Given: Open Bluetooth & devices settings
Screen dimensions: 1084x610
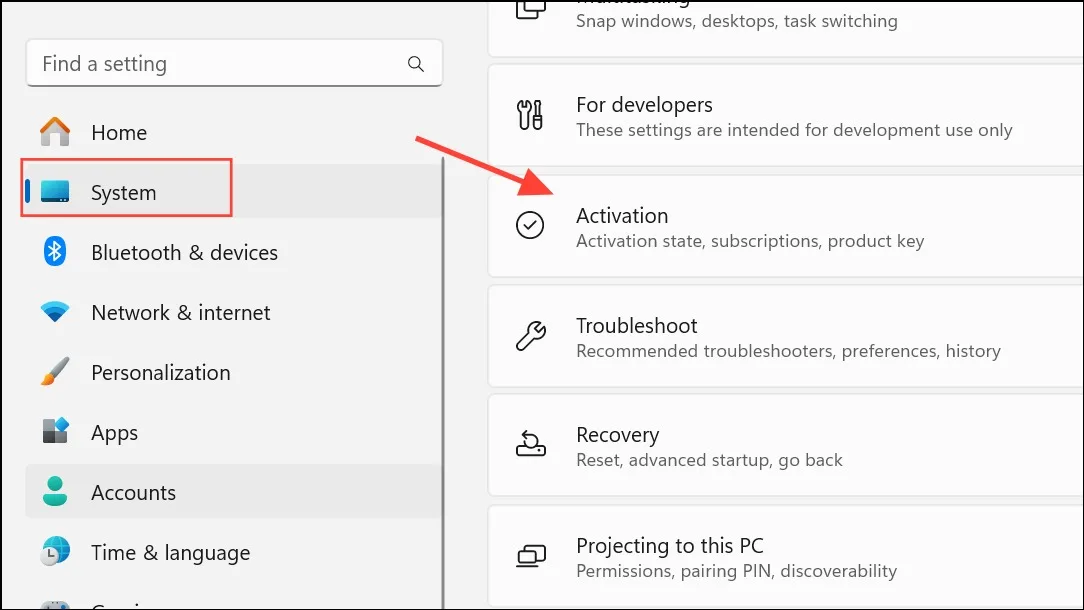Looking at the screenshot, I should (234, 252).
